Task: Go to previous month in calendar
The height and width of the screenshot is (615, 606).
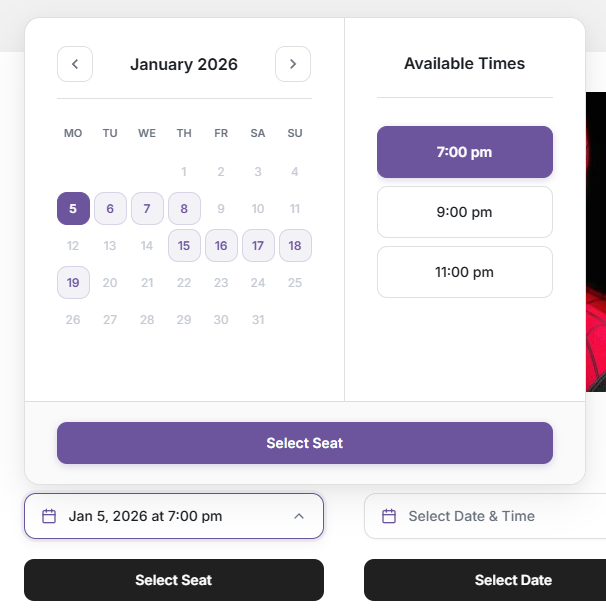Action: pos(75,65)
